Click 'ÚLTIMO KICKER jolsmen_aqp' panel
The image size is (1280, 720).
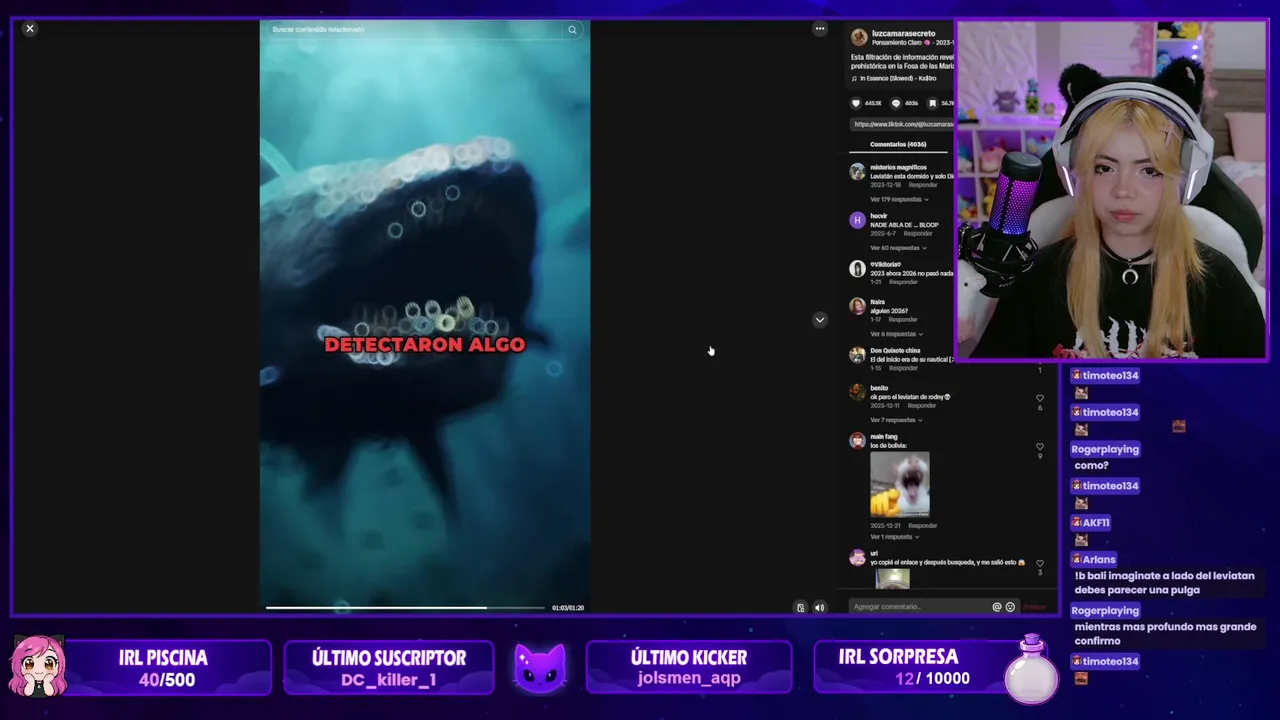click(x=689, y=668)
